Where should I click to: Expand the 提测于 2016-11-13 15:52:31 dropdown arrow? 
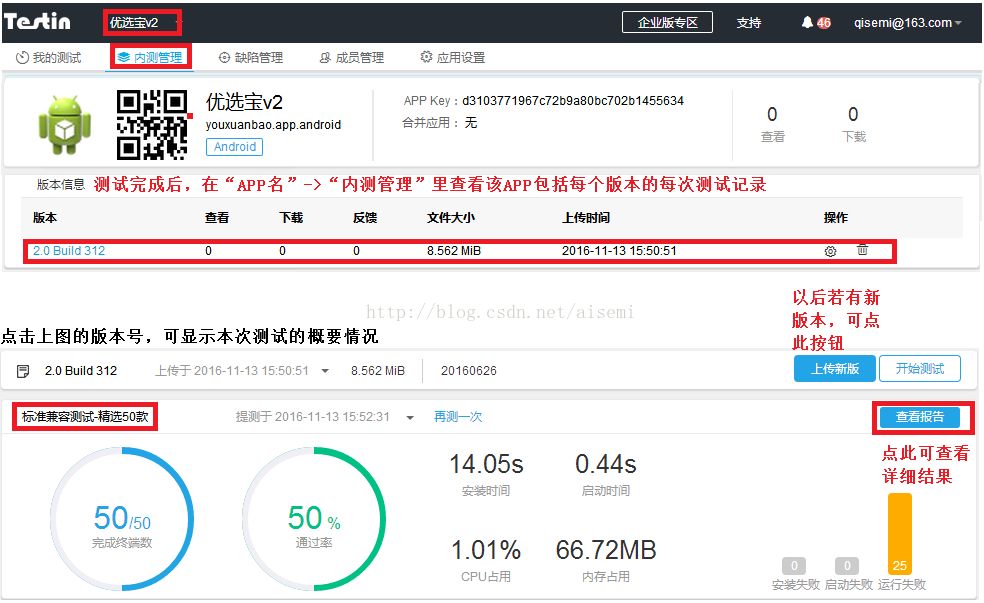tap(410, 417)
